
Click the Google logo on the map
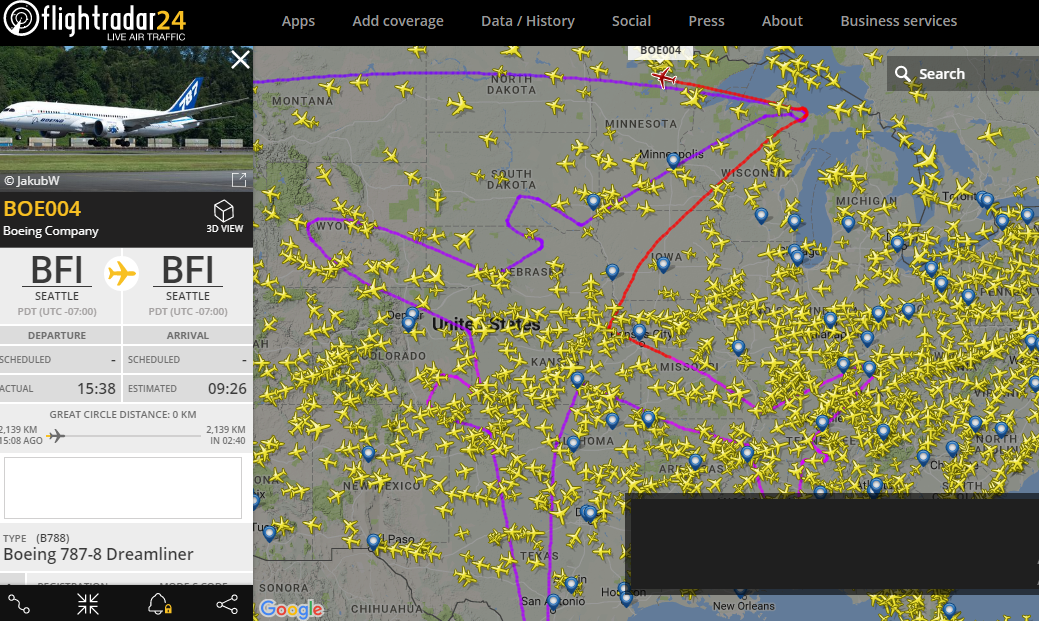(x=291, y=608)
